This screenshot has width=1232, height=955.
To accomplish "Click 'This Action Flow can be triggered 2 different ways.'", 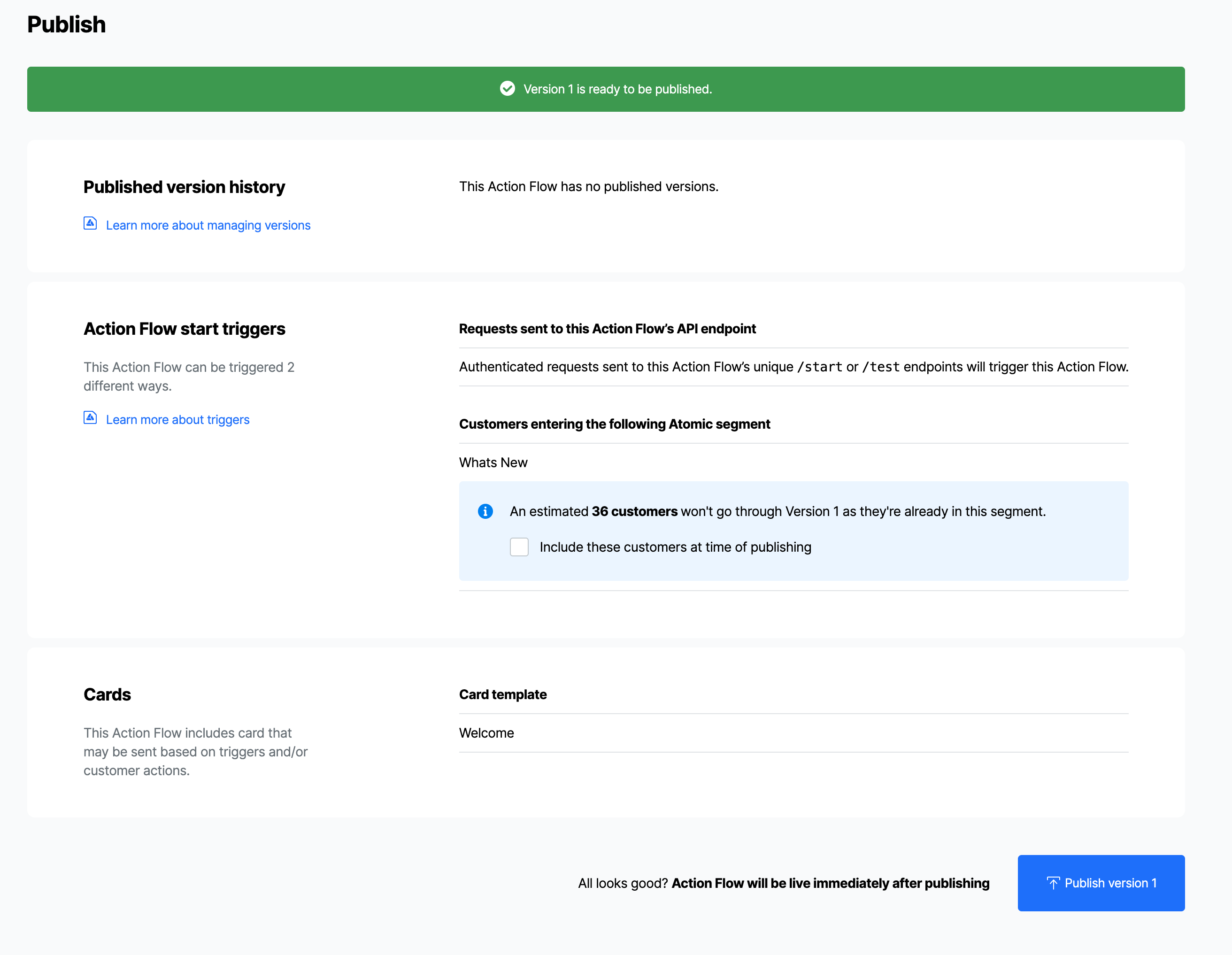I will tap(189, 376).
